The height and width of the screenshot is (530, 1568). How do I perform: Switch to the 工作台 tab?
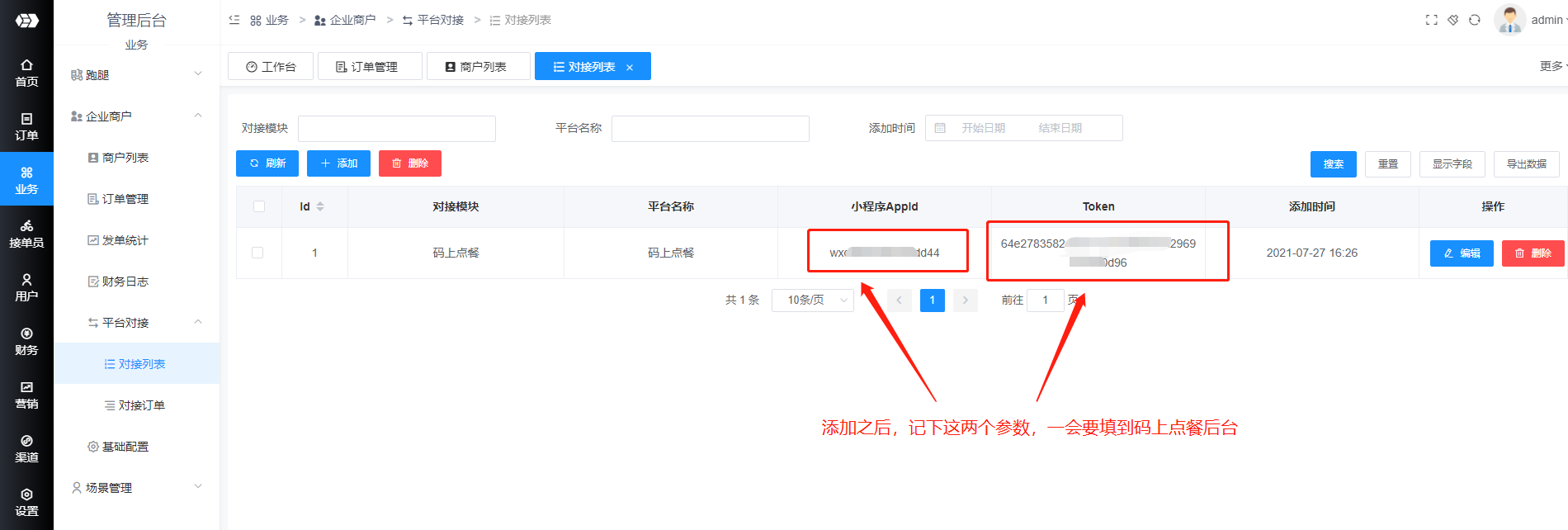point(271,66)
